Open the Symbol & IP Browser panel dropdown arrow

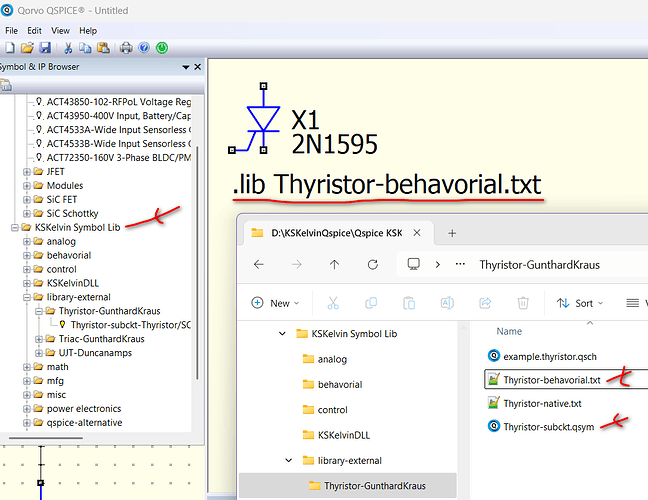point(186,67)
